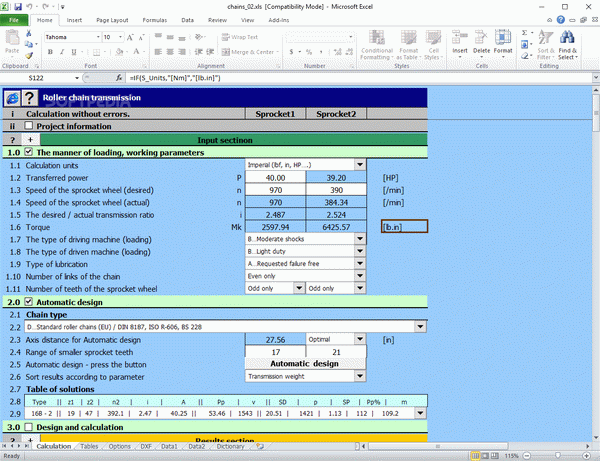Open the table of solutions dropdown
The width and height of the screenshot is (600, 461).
point(421,413)
